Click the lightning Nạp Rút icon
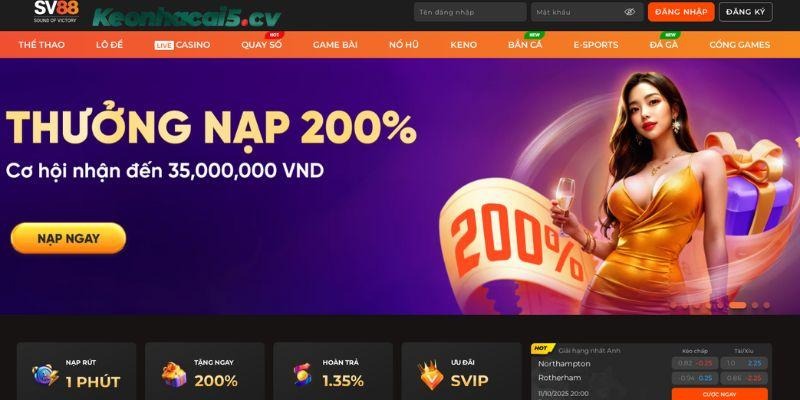The image size is (800, 400). coord(45,375)
